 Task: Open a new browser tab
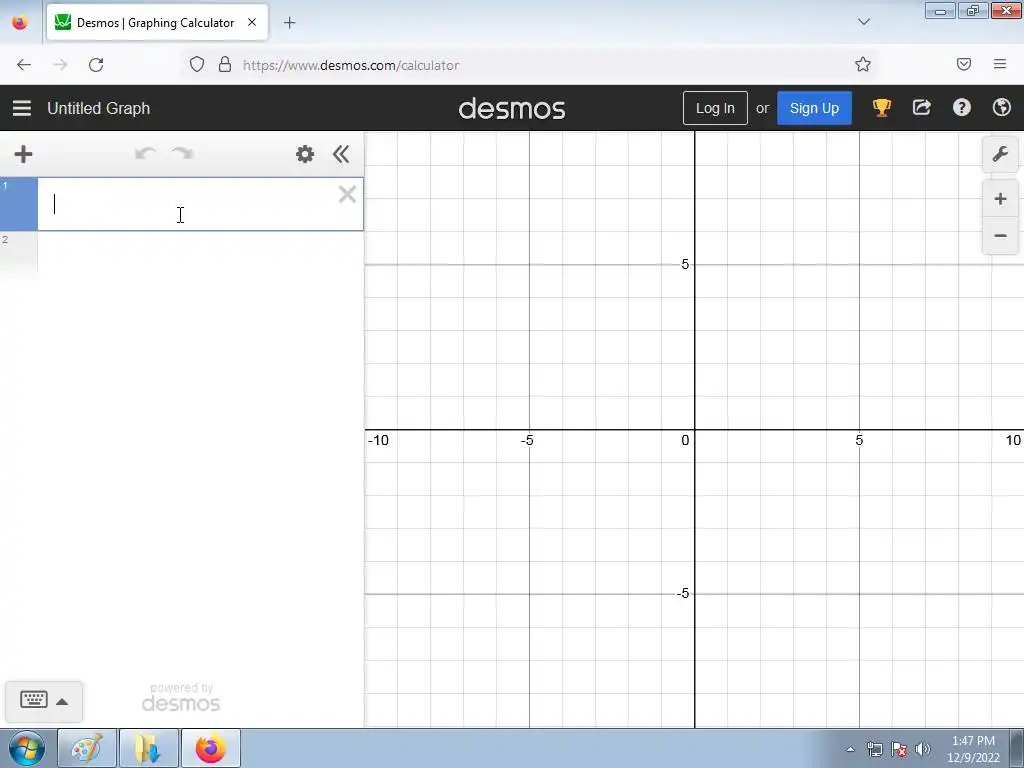pos(289,23)
